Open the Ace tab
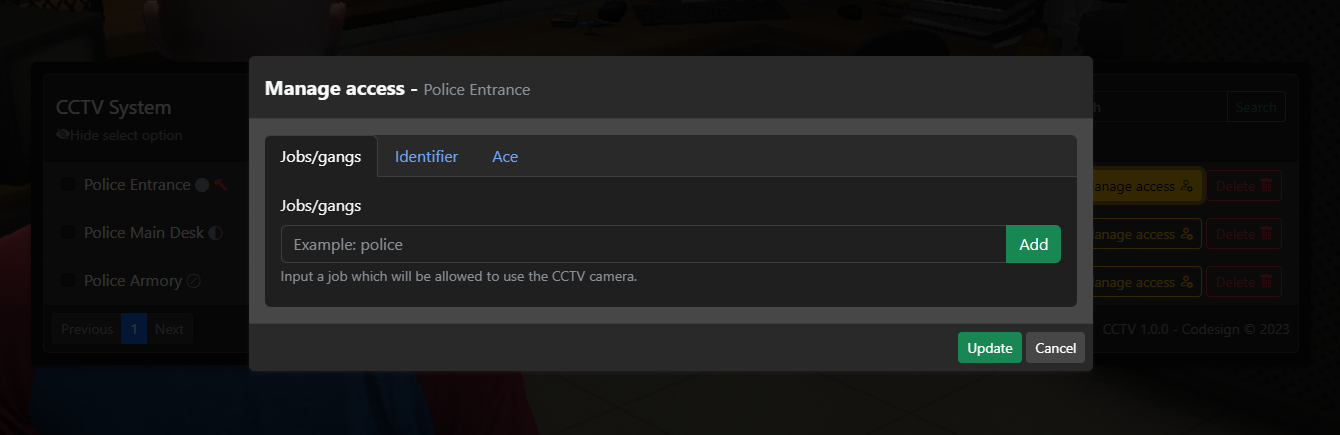Image resolution: width=1340 pixels, height=435 pixels. coord(505,157)
